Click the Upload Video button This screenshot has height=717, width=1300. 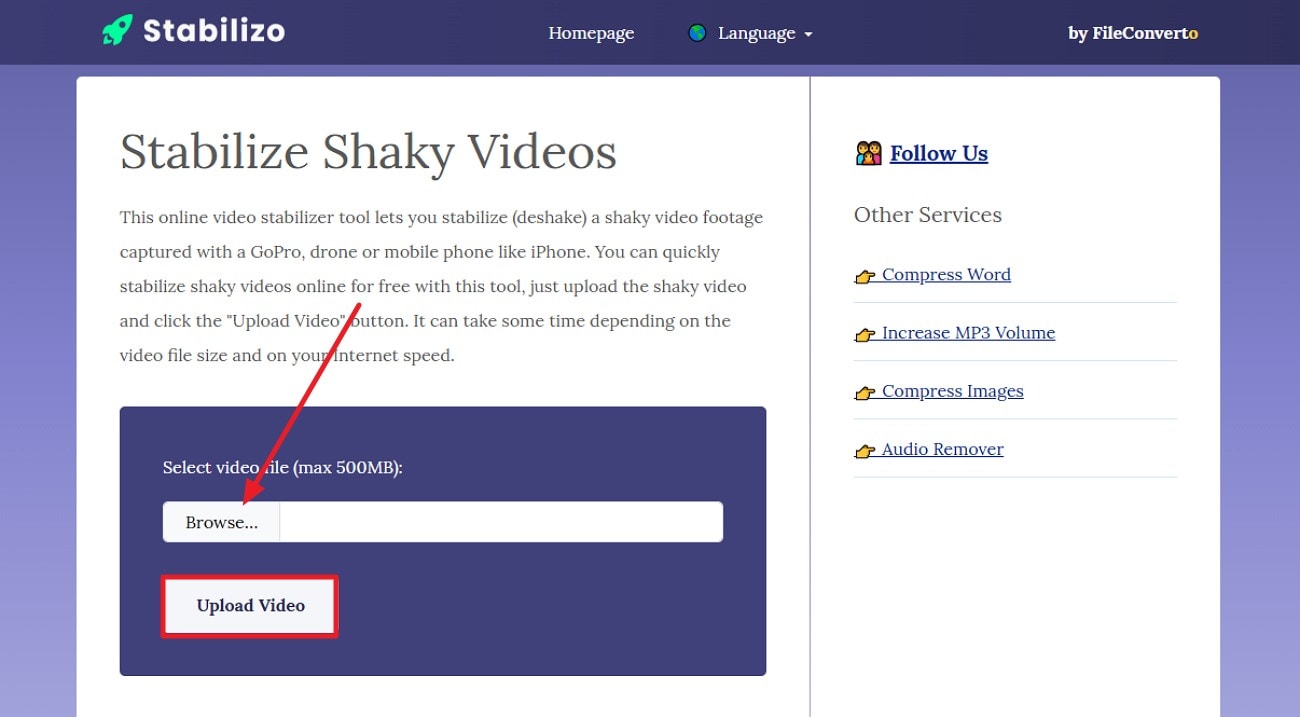[x=249, y=606]
